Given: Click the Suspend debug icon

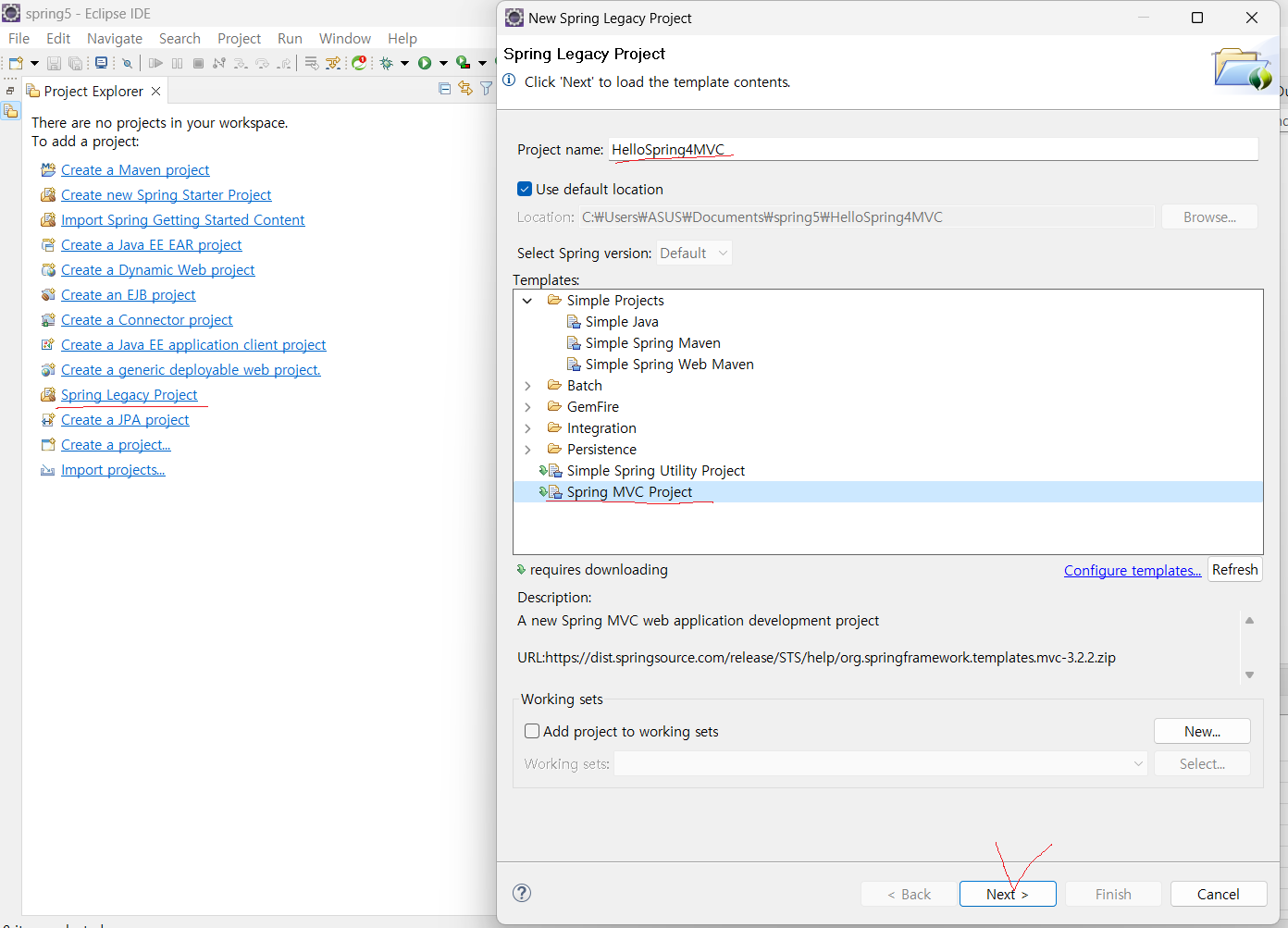Looking at the screenshot, I should pyautogui.click(x=177, y=63).
